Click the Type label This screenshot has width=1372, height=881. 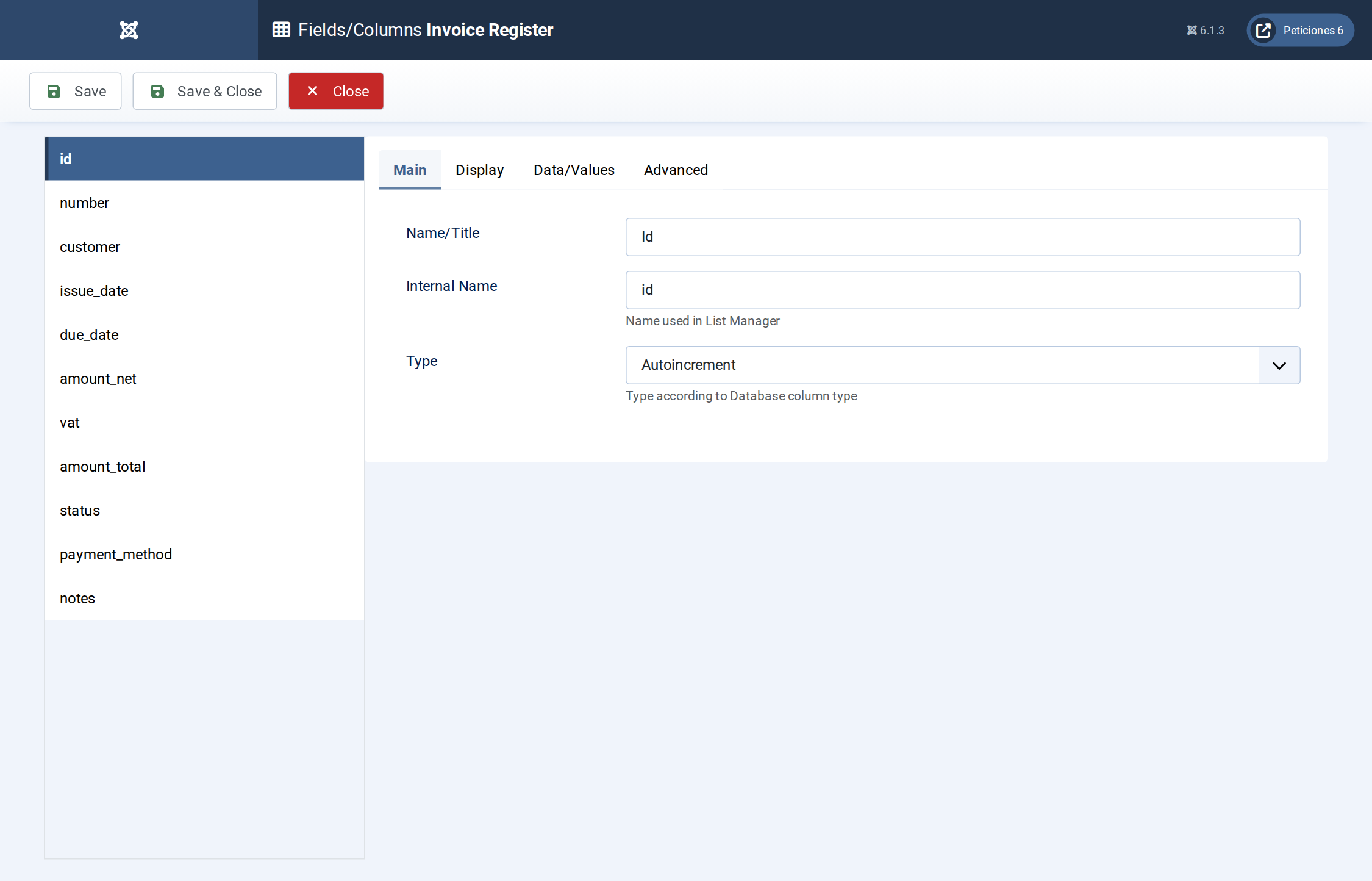coord(421,361)
